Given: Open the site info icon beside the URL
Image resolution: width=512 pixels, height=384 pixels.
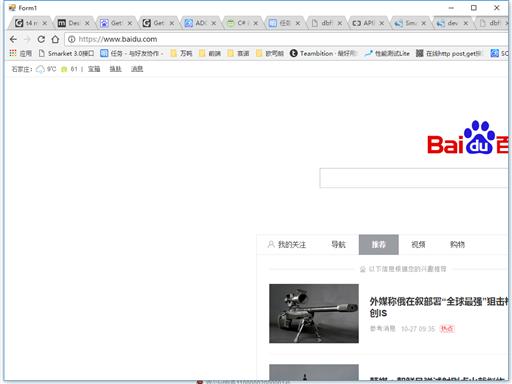Looking at the screenshot, I should pyautogui.click(x=71, y=39).
